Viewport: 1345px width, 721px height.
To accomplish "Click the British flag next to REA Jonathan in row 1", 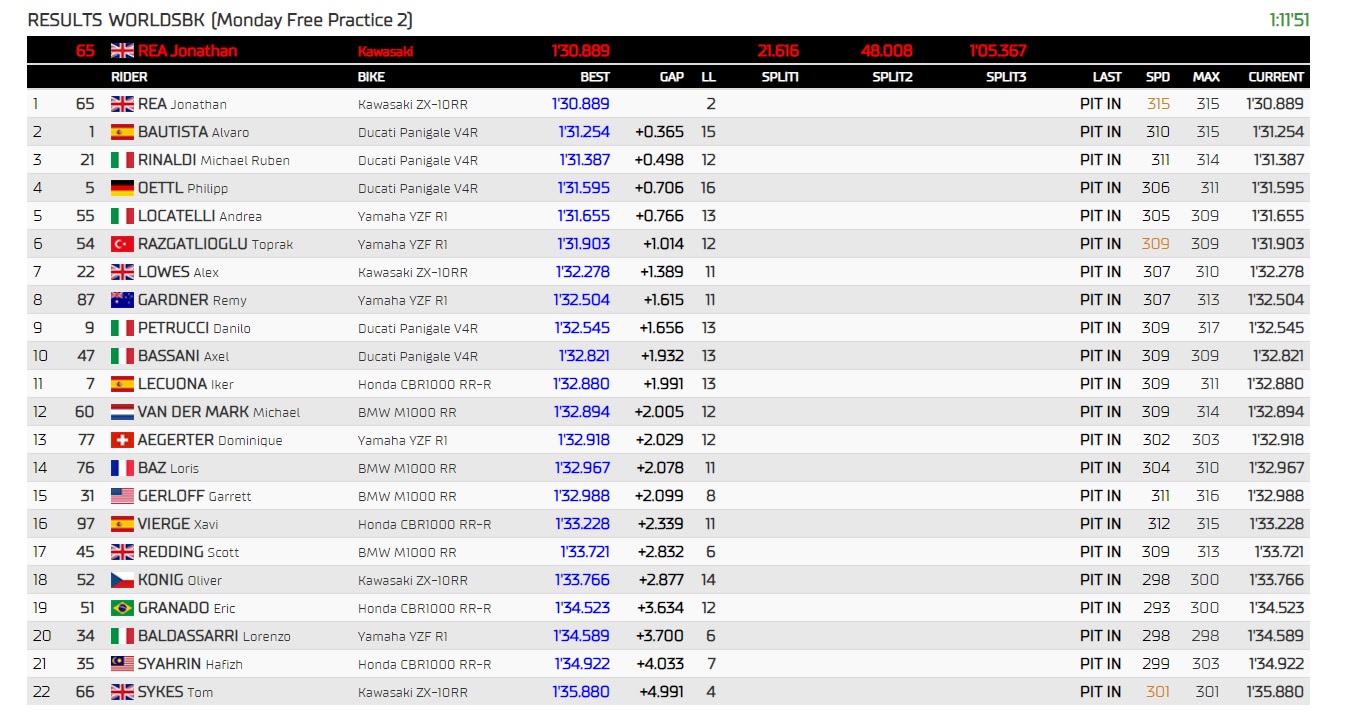I will click(122, 103).
